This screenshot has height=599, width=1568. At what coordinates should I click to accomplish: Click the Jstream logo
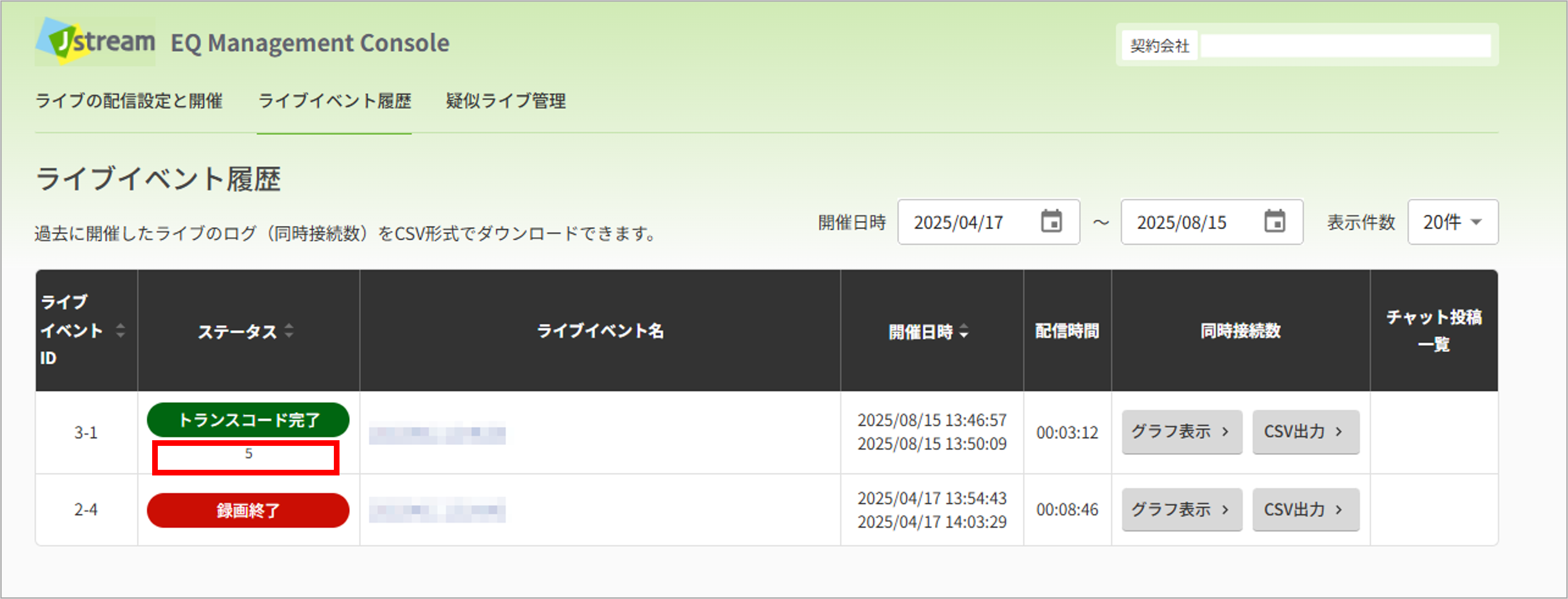click(x=96, y=41)
